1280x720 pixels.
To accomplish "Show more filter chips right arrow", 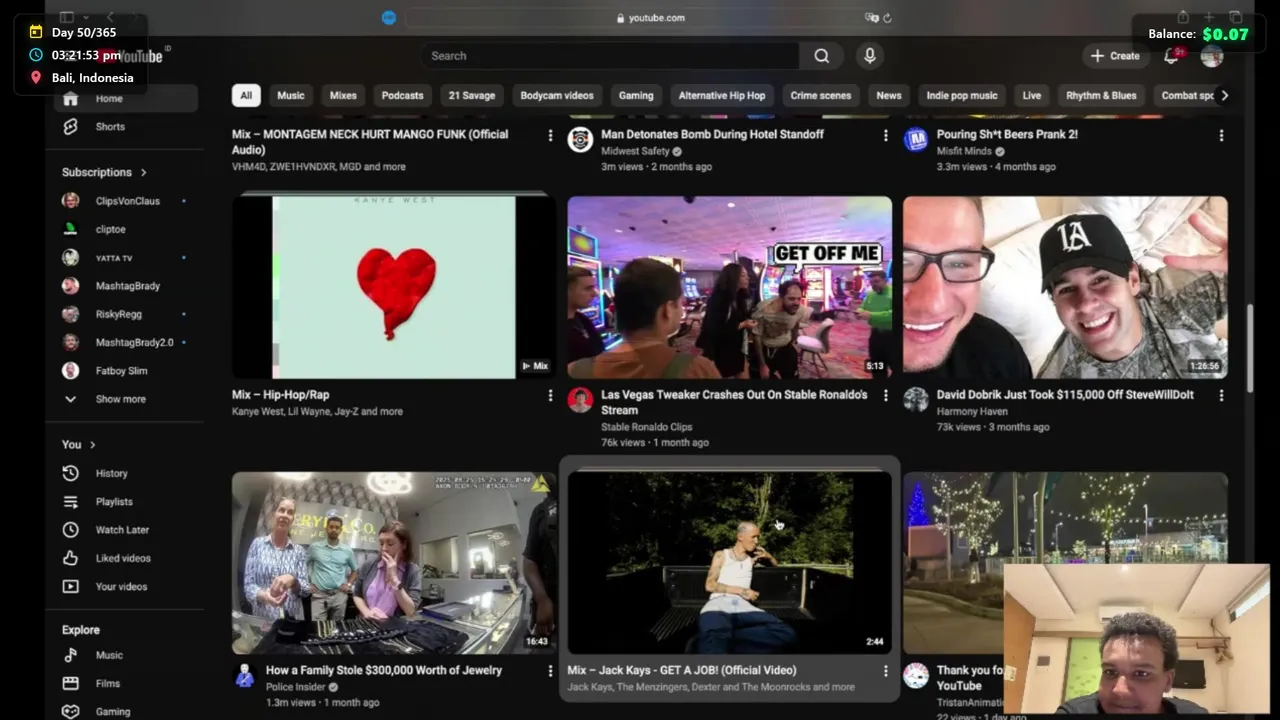I will [x=1224, y=96].
